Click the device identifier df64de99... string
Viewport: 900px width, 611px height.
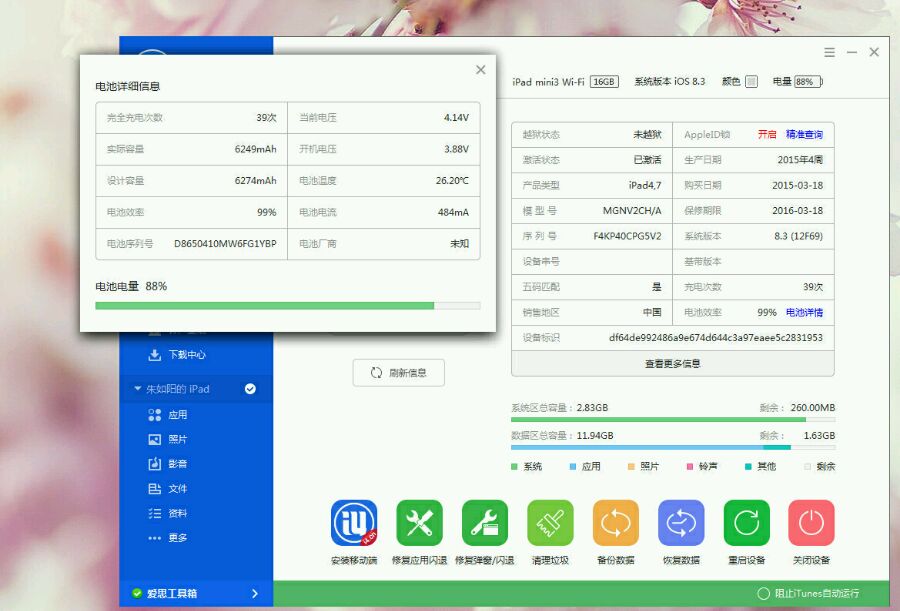coord(716,338)
